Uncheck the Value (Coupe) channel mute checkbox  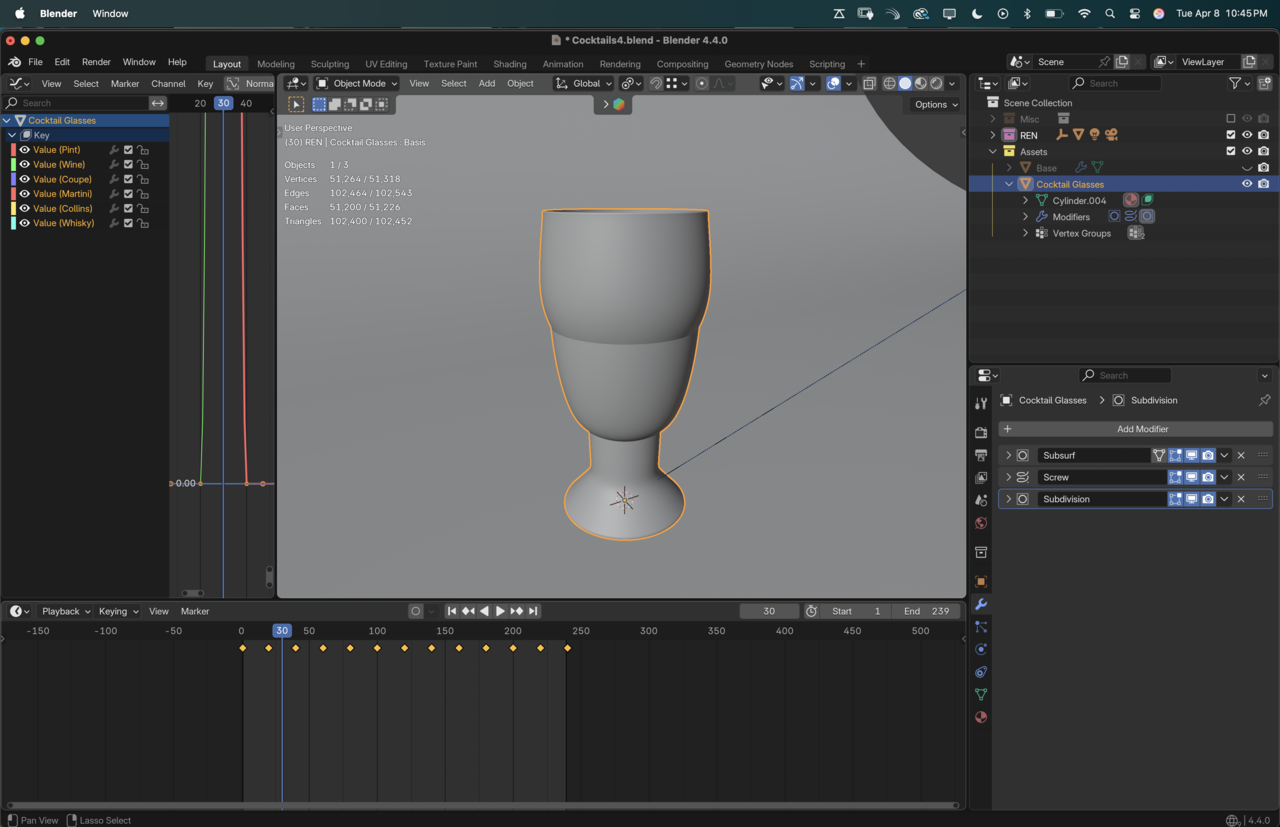[x=128, y=180]
